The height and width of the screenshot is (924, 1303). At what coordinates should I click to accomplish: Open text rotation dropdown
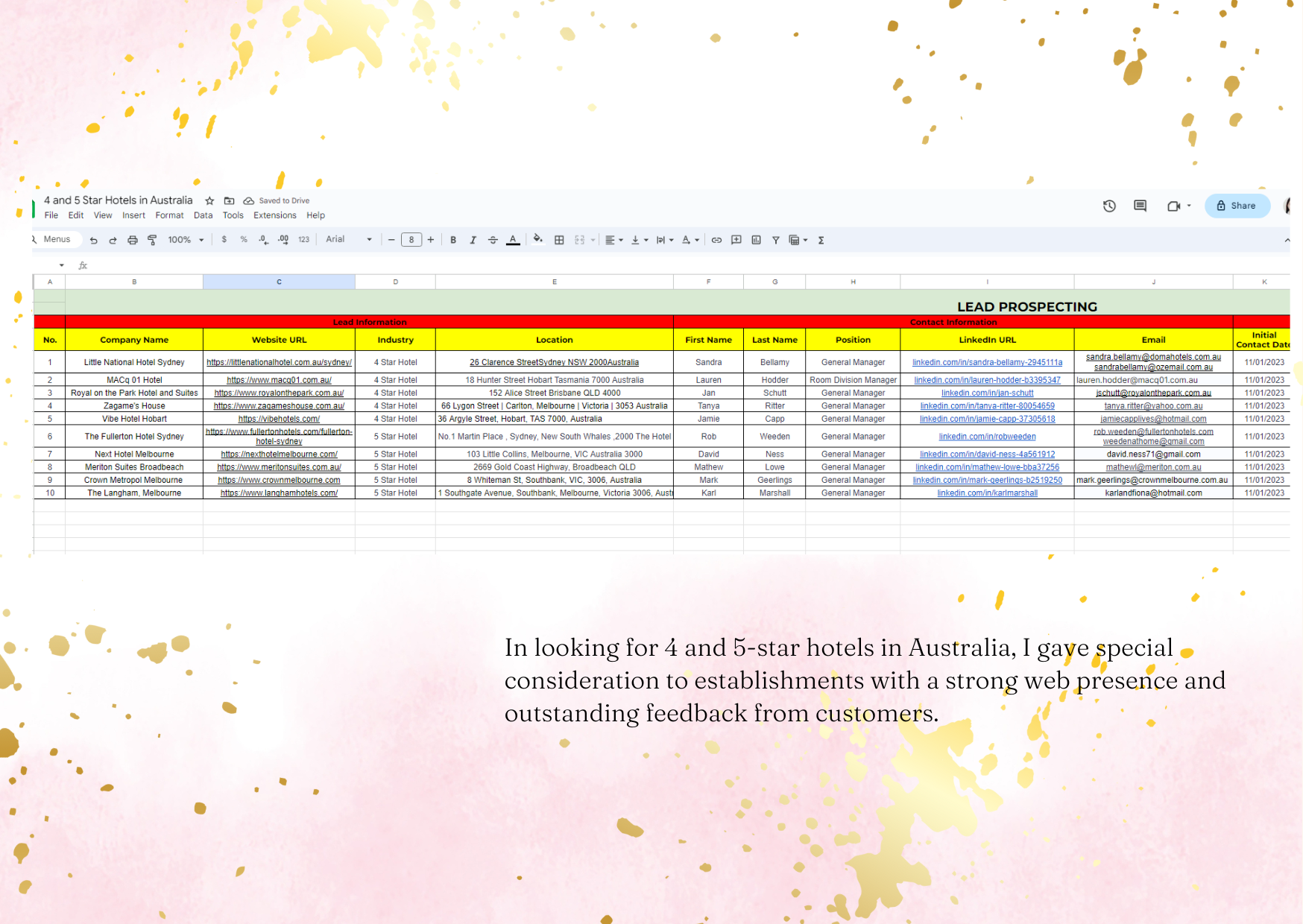(x=690, y=240)
